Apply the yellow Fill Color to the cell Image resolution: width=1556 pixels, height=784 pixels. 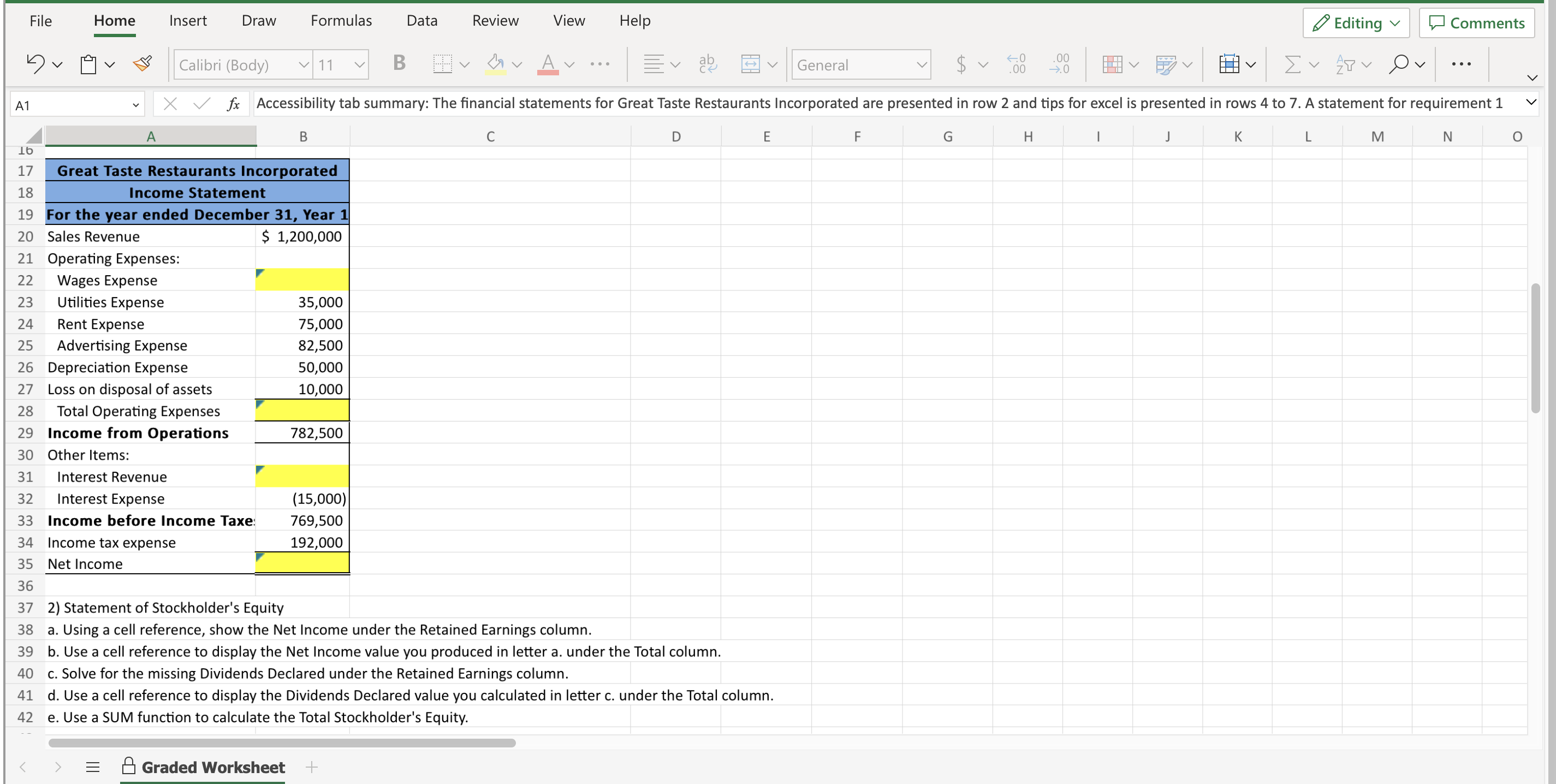pos(495,64)
